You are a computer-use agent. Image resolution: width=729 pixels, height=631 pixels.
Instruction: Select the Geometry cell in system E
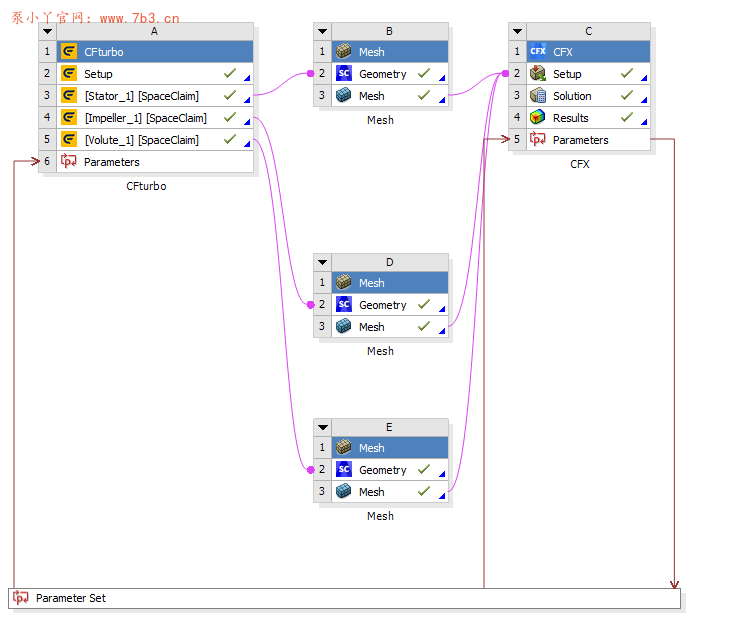[390, 470]
